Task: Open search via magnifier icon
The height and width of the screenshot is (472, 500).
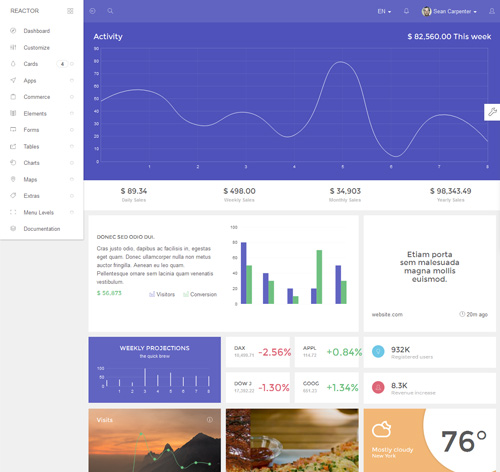Action: tap(110, 11)
